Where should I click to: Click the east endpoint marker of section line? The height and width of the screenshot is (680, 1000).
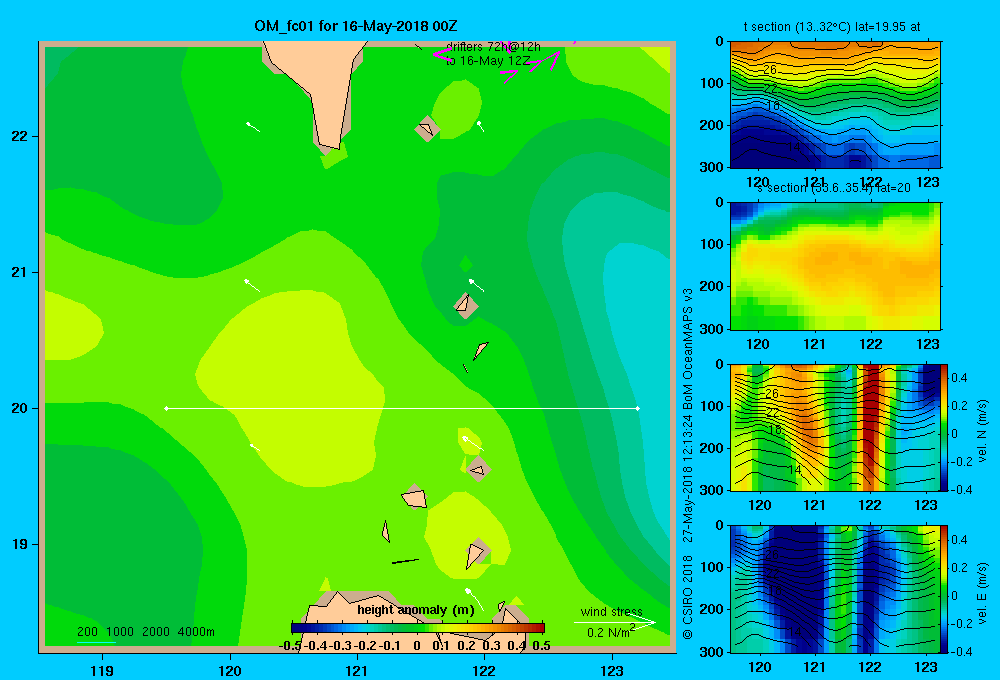click(x=638, y=408)
